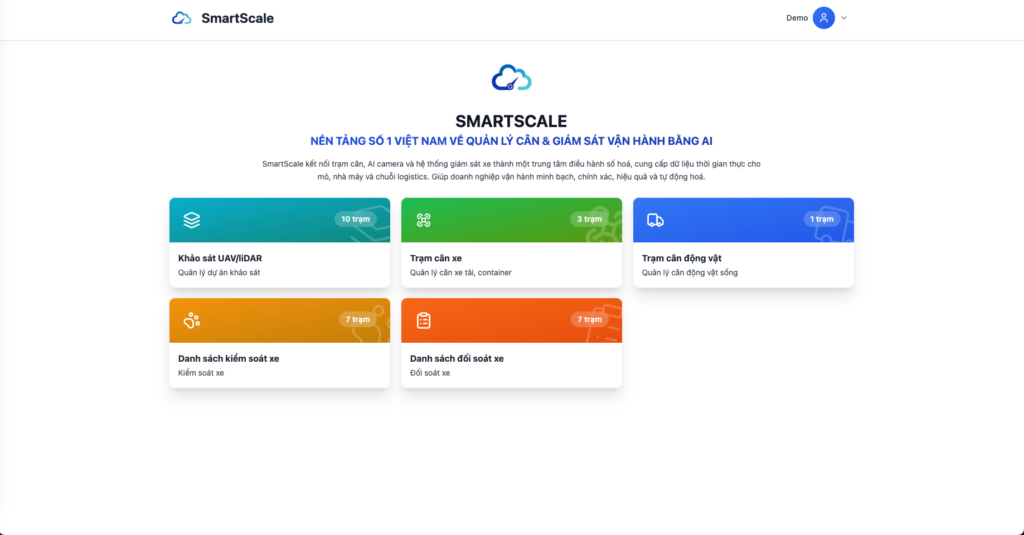Image resolution: width=1024 pixels, height=535 pixels.
Task: Click the SMARTSCALE main heading
Action: [x=511, y=121]
